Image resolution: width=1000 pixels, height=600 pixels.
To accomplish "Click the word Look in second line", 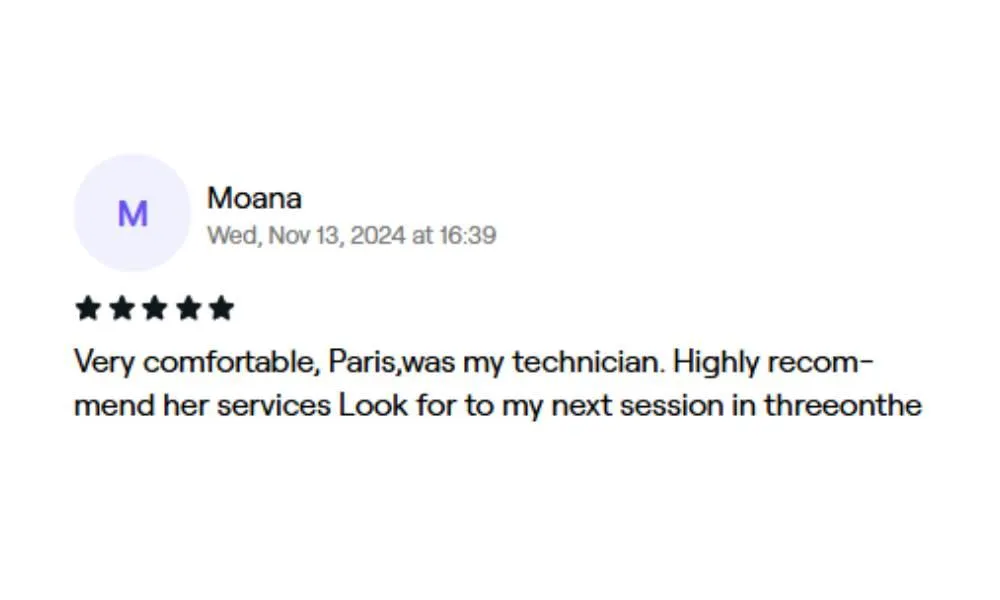I will tap(373, 405).
